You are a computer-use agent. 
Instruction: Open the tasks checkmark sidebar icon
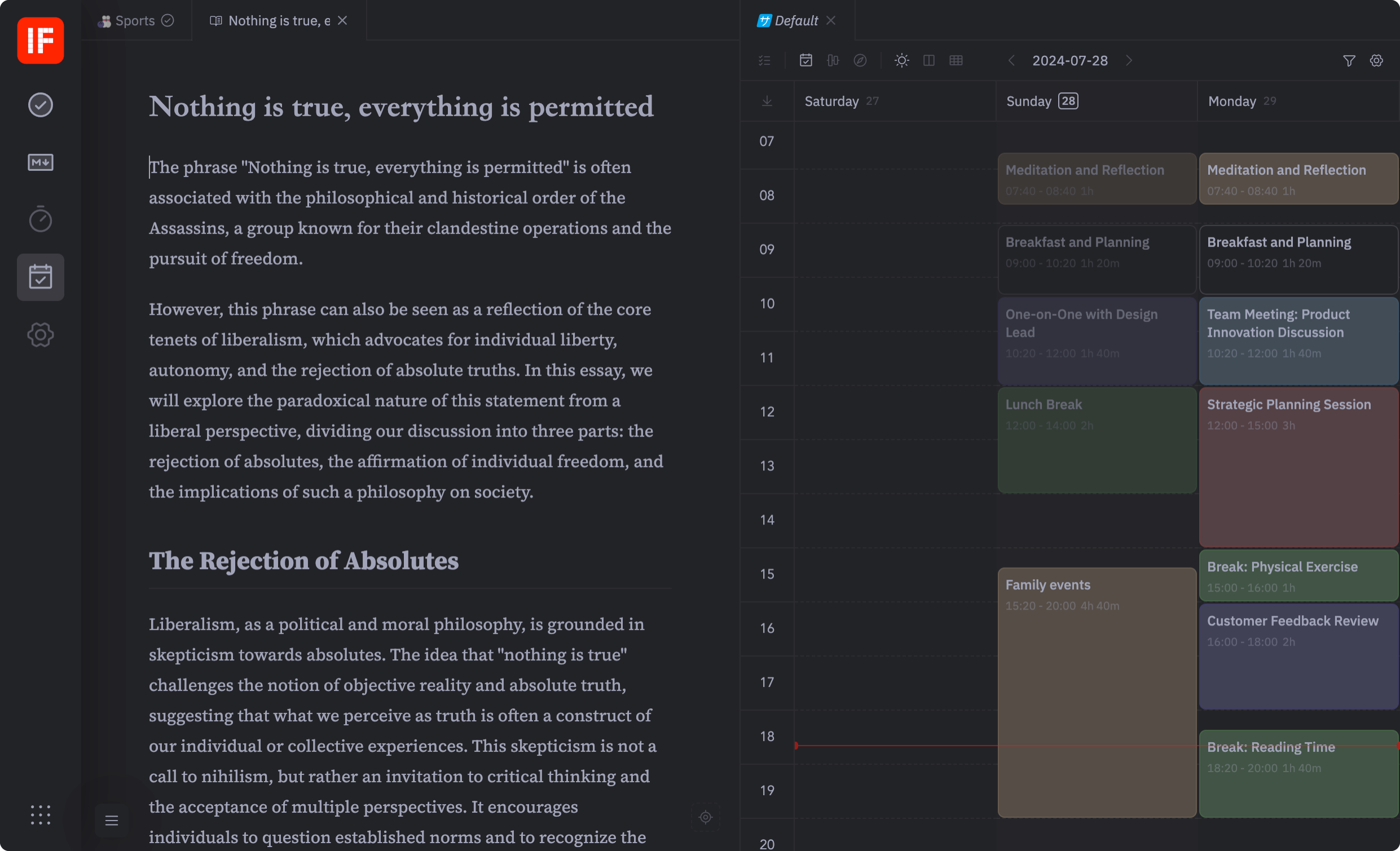[41, 105]
